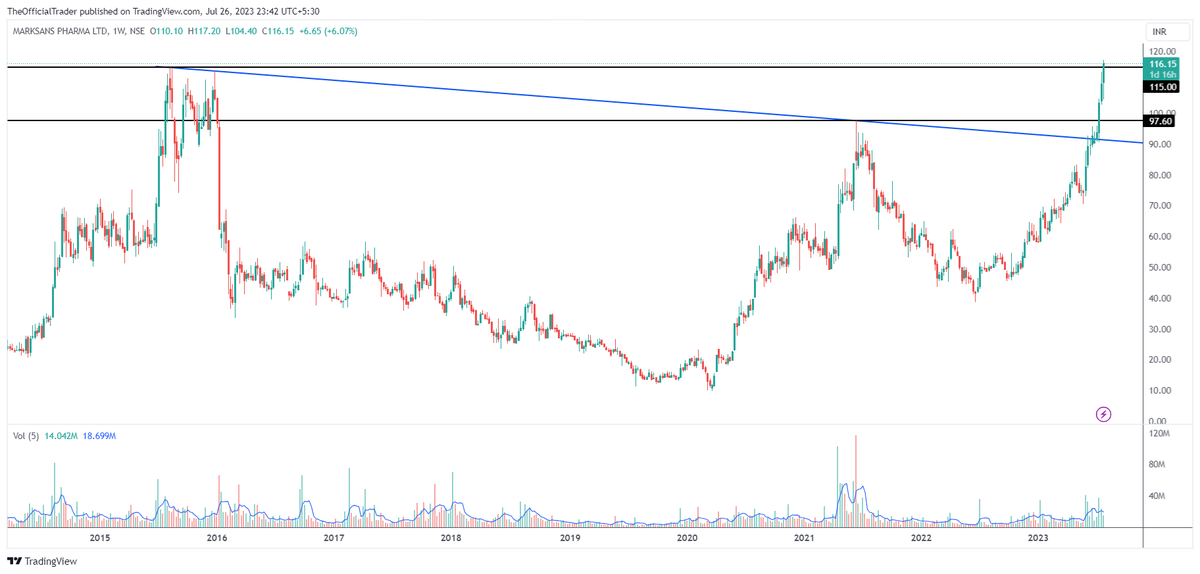Click the 2019 label on time axis
Image resolution: width=1200 pixels, height=574 pixels.
(569, 538)
